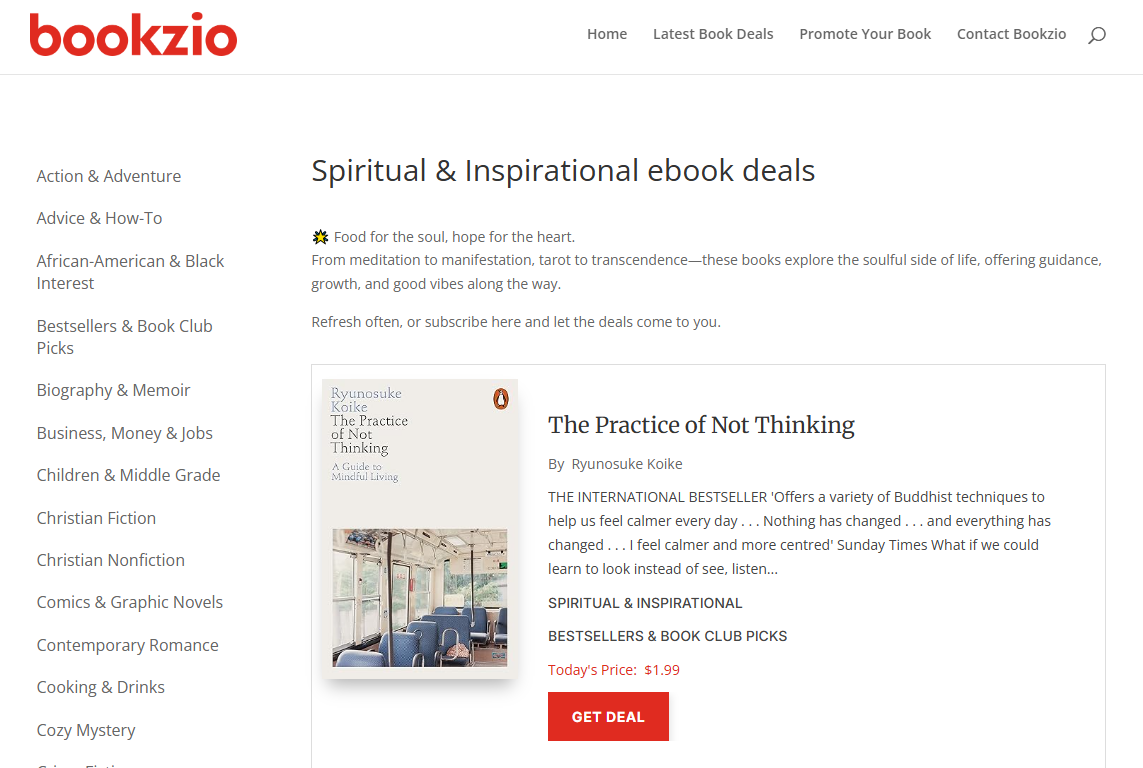Click the bookzio logo
This screenshot has height=768, width=1143.
[x=133, y=35]
